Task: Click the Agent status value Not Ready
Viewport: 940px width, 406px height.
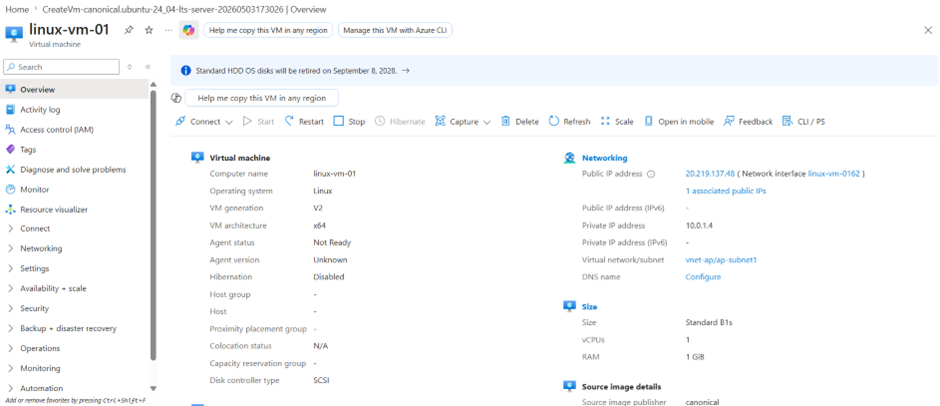Action: (332, 243)
